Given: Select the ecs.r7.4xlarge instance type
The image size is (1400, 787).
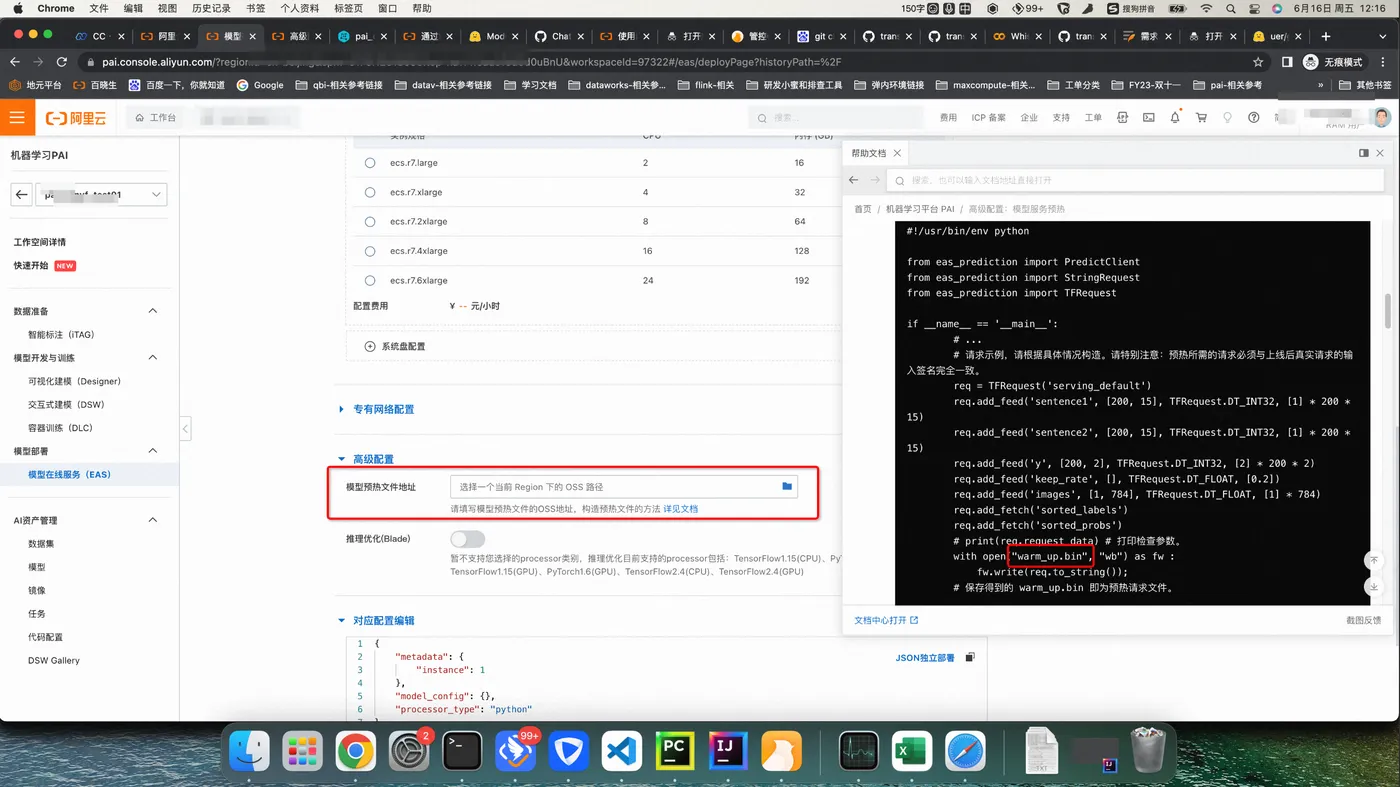Looking at the screenshot, I should pos(370,251).
